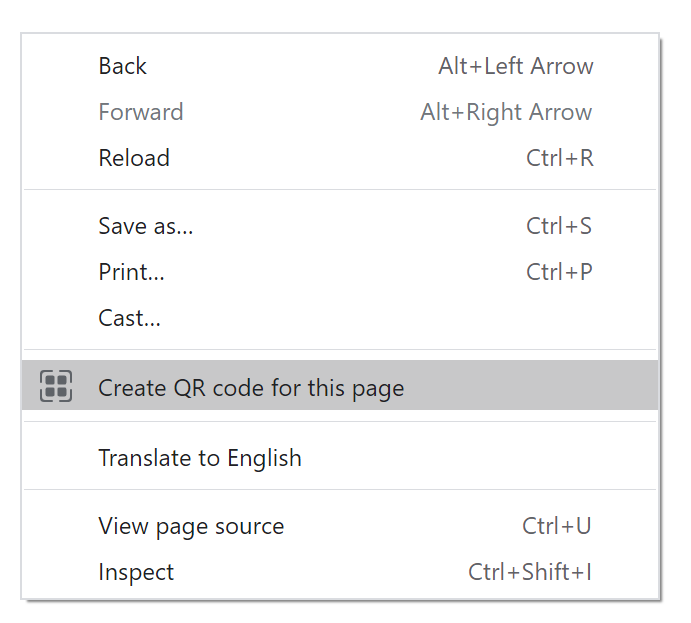Click the Alt+Left Arrow shortcut label

[x=515, y=67]
